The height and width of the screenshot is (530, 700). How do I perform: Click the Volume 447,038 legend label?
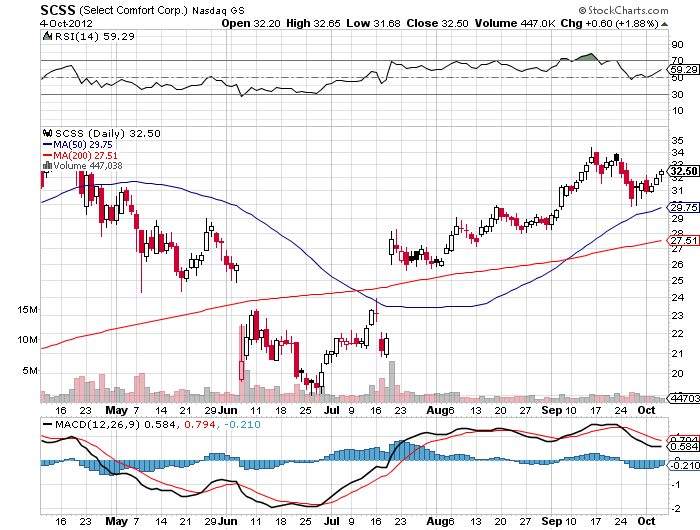point(88,166)
